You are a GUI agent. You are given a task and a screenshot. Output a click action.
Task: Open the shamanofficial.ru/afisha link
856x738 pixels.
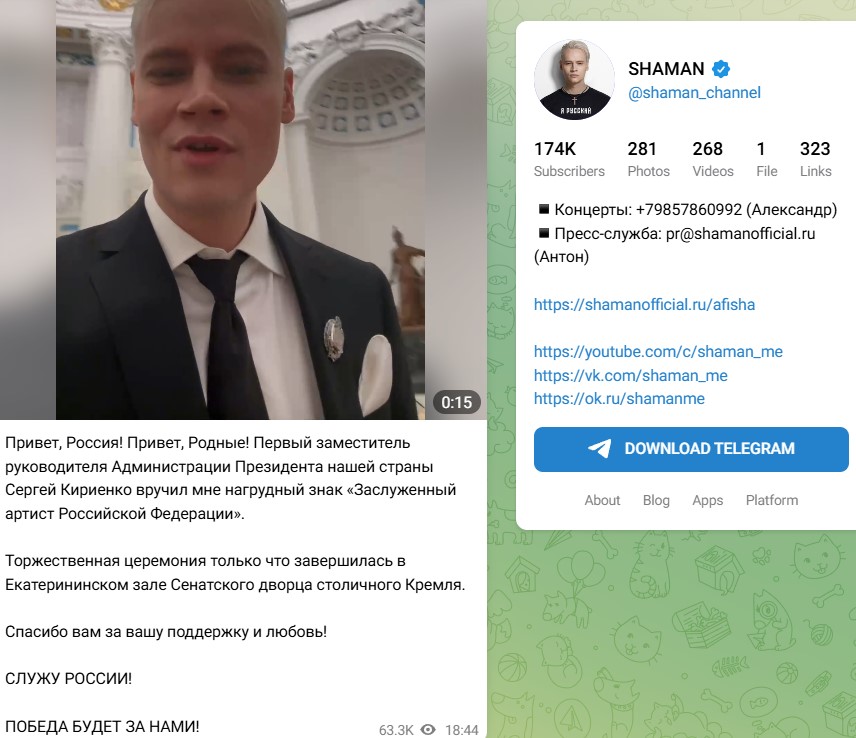pos(644,305)
